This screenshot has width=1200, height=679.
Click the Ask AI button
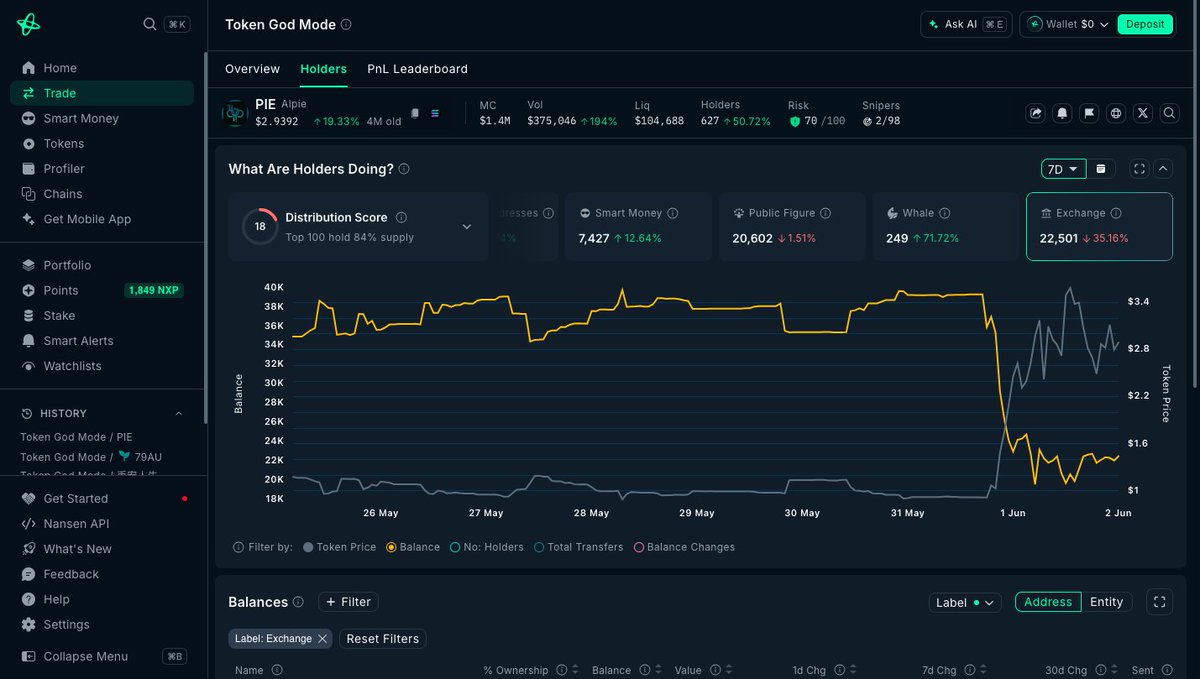point(966,24)
